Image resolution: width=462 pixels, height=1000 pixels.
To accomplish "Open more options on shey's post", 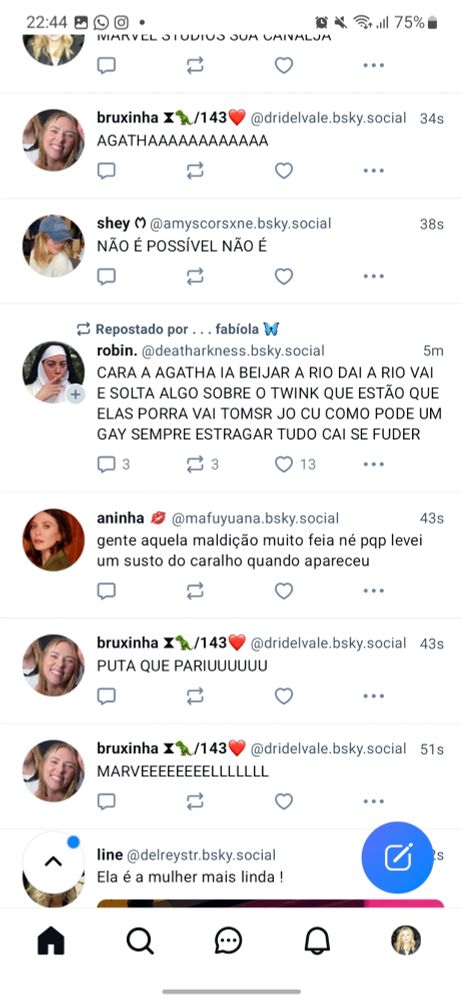I will click(x=373, y=276).
